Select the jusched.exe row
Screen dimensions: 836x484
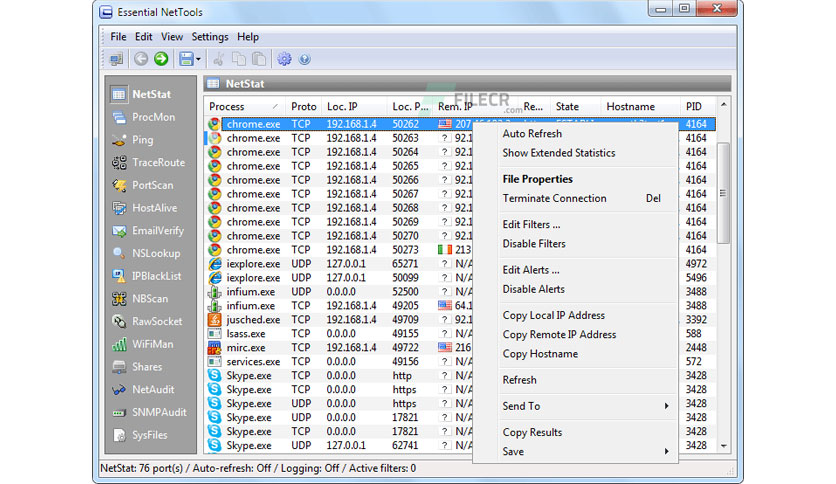pos(461,320)
